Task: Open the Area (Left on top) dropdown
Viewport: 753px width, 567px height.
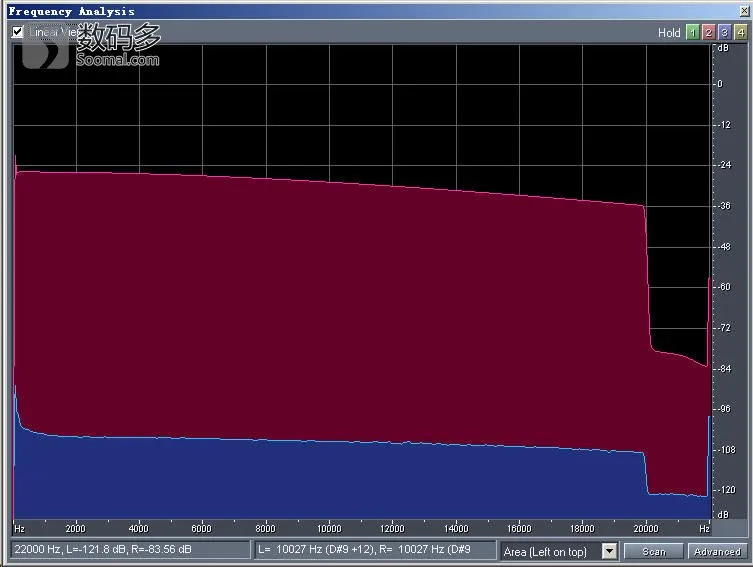Action: pyautogui.click(x=609, y=551)
